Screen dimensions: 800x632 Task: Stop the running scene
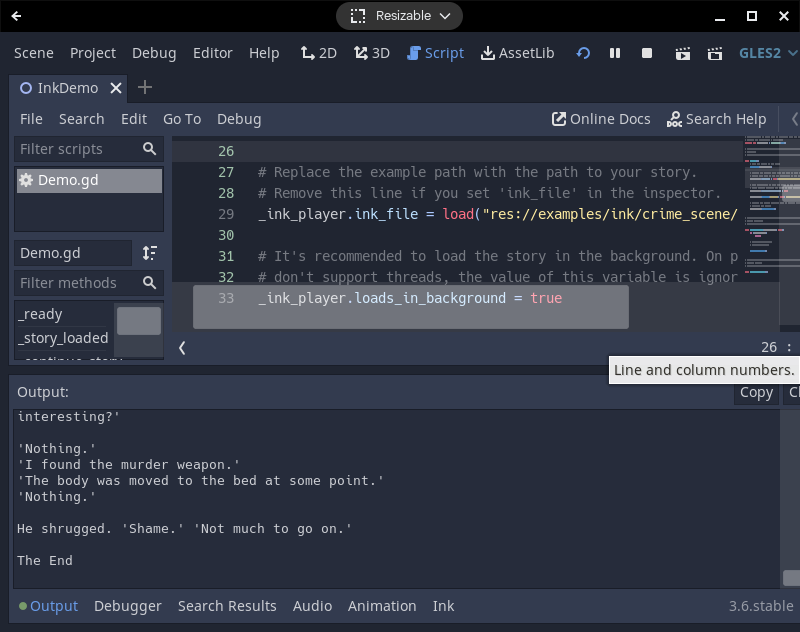click(x=647, y=53)
